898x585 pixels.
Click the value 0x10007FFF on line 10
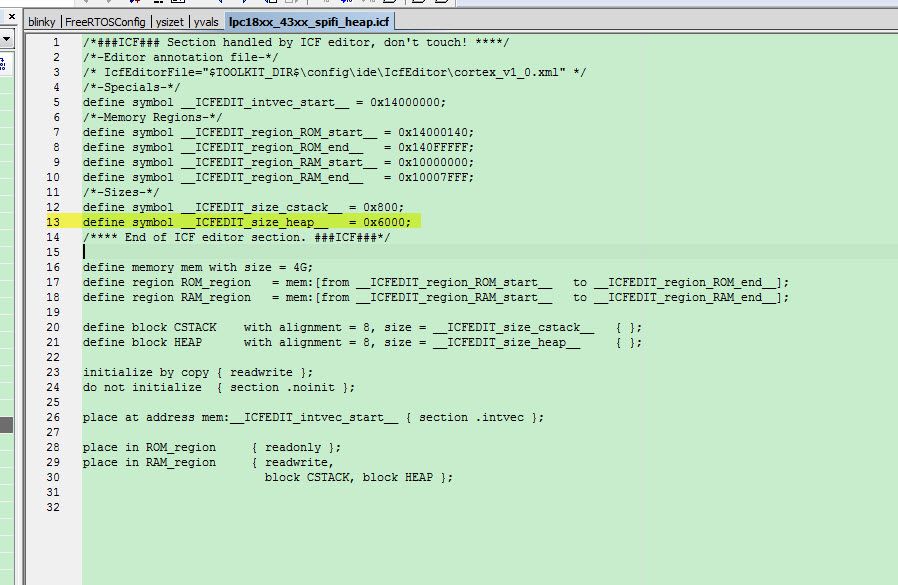(x=432, y=177)
